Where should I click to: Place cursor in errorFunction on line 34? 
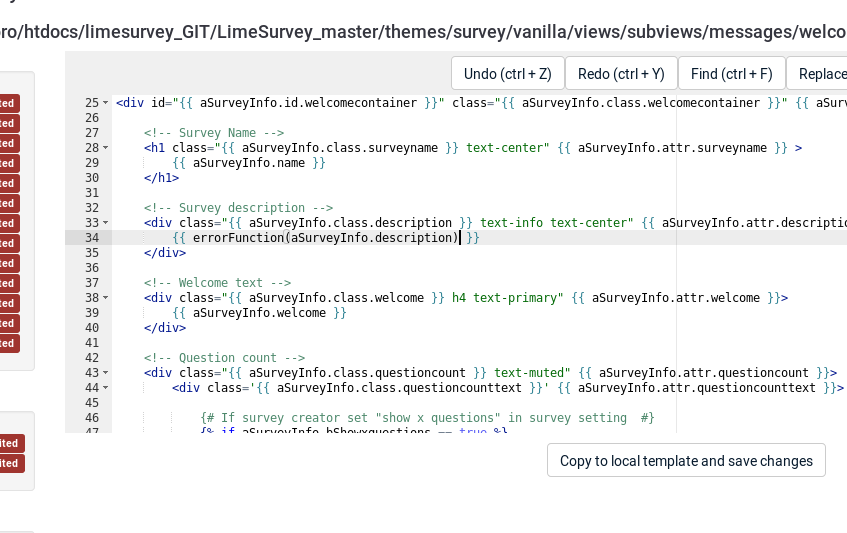point(238,238)
